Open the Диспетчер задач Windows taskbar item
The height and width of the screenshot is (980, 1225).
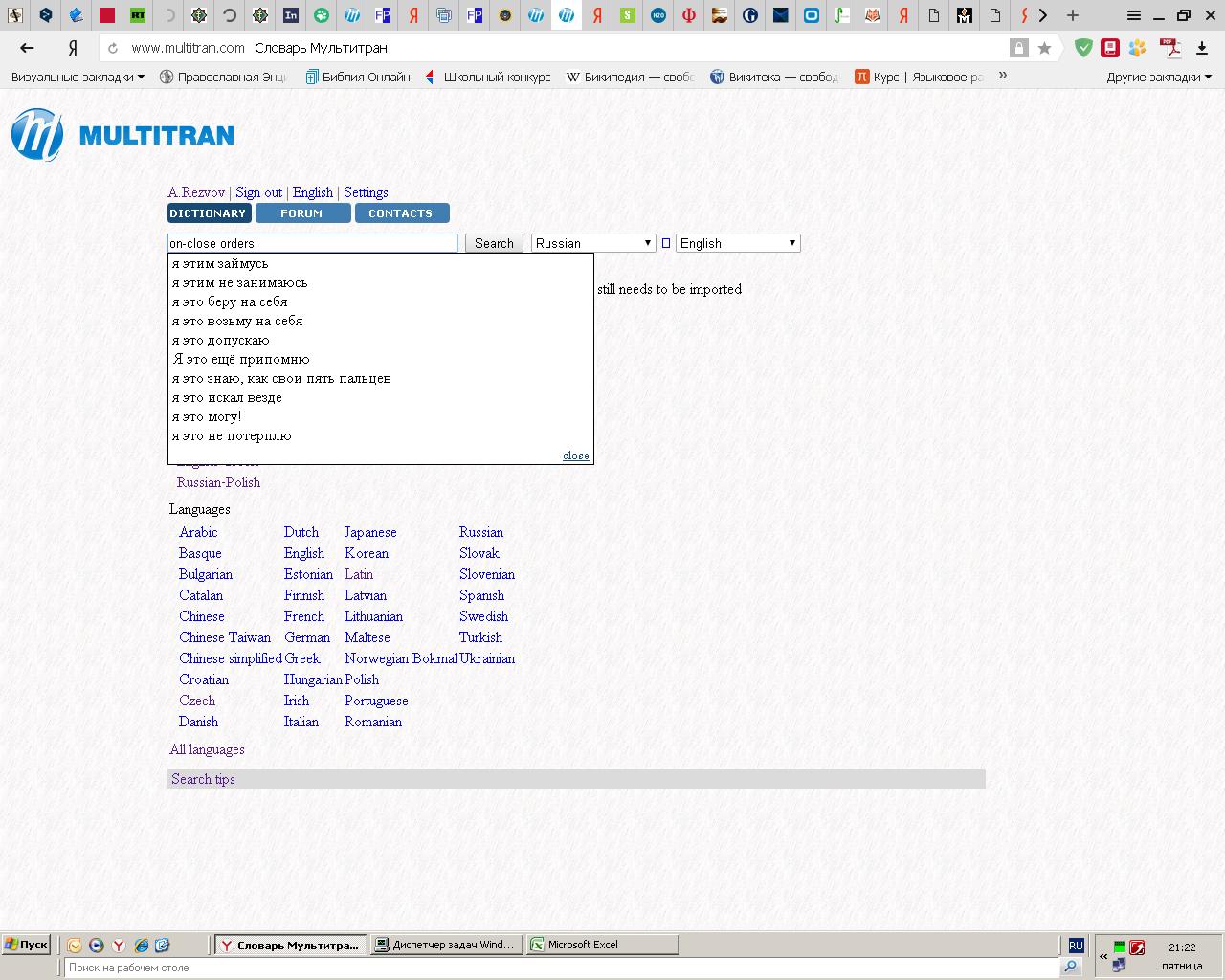[x=447, y=945]
